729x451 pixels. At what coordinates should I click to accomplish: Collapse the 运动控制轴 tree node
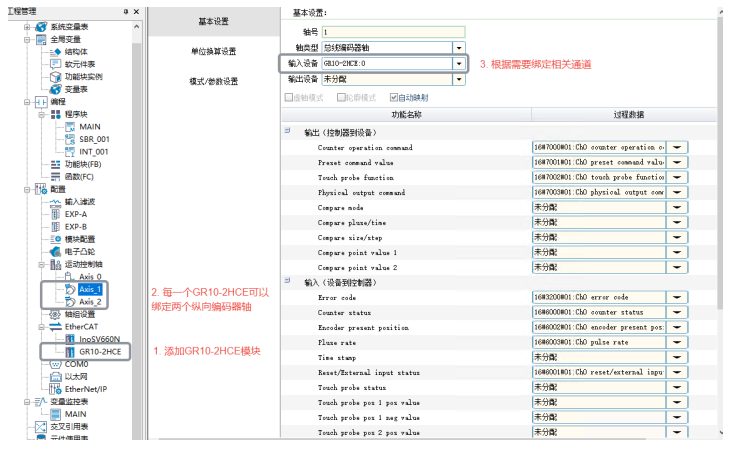41,265
